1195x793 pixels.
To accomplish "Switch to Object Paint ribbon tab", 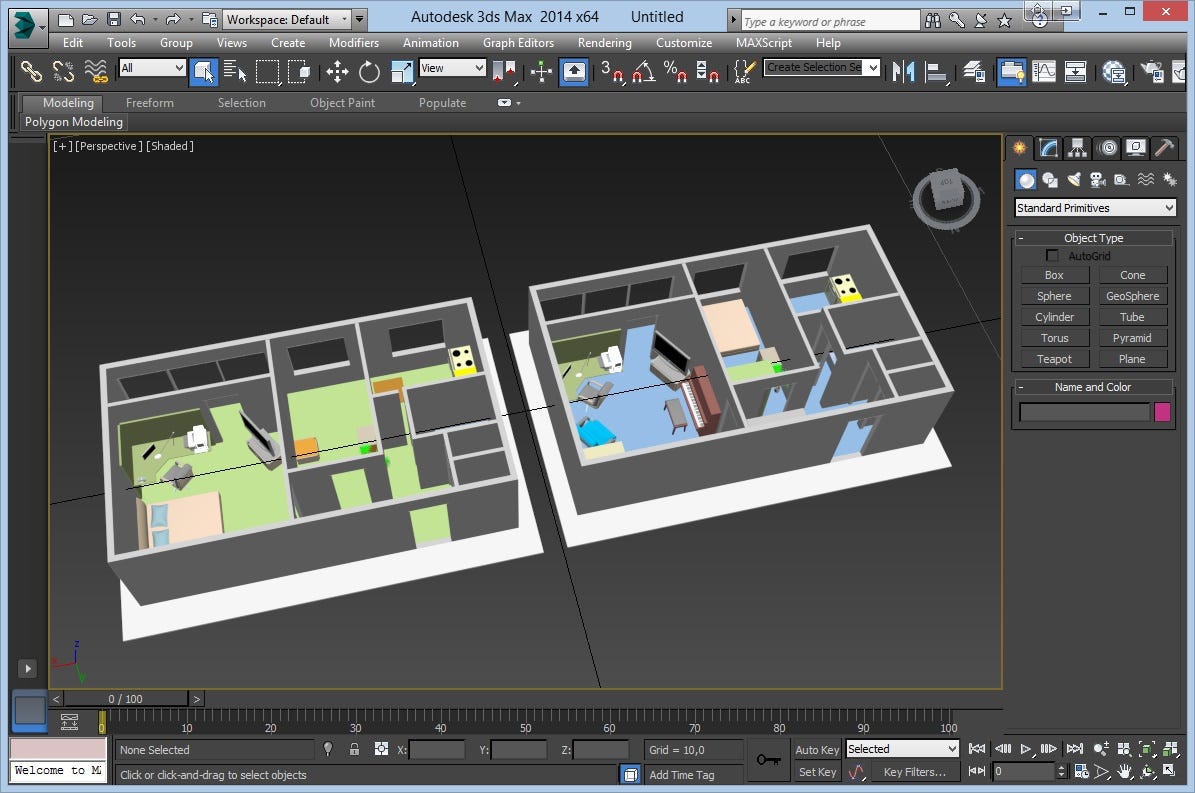I will [x=342, y=103].
